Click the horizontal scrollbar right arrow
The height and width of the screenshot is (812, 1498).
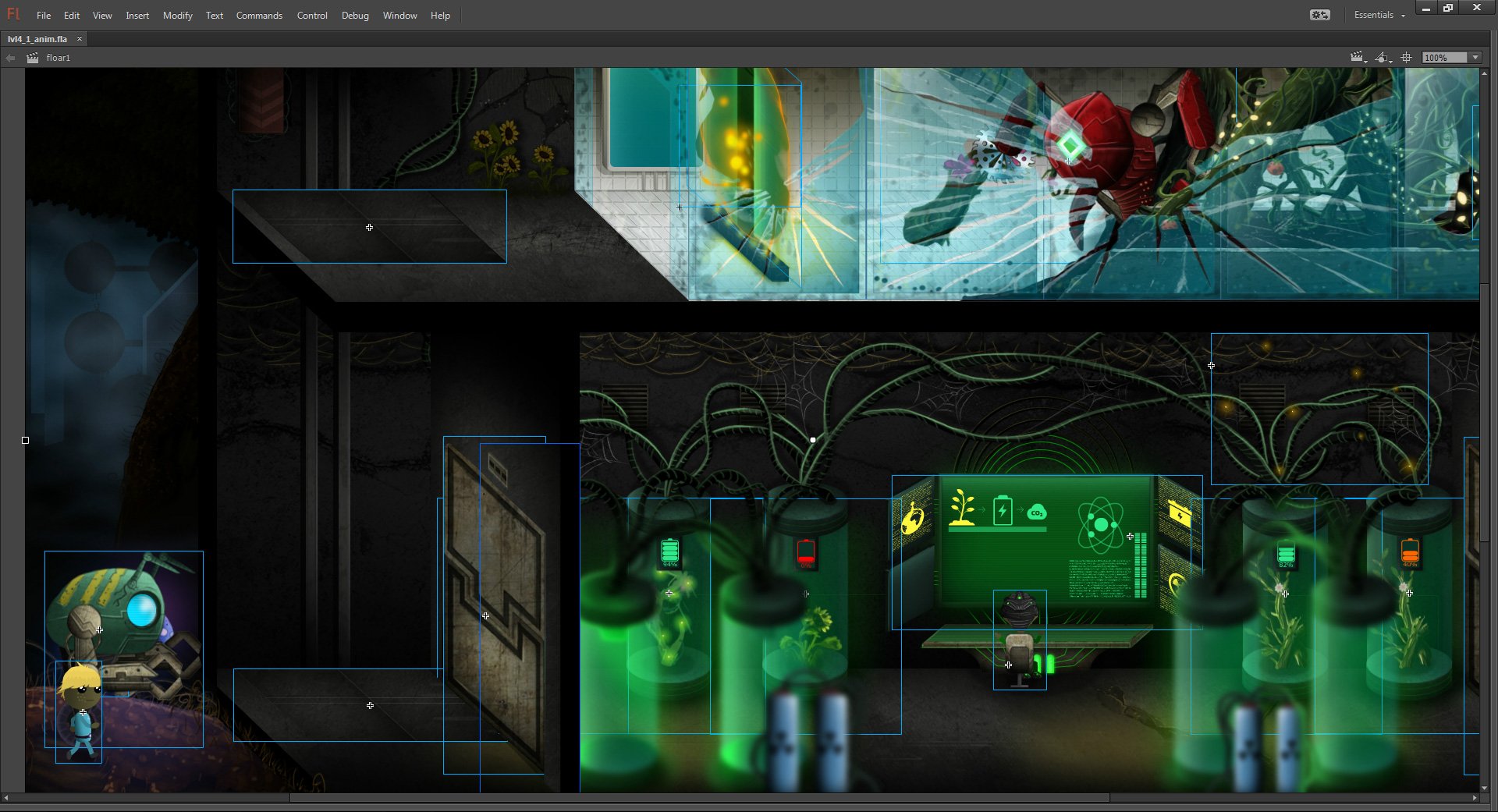coord(1474,798)
